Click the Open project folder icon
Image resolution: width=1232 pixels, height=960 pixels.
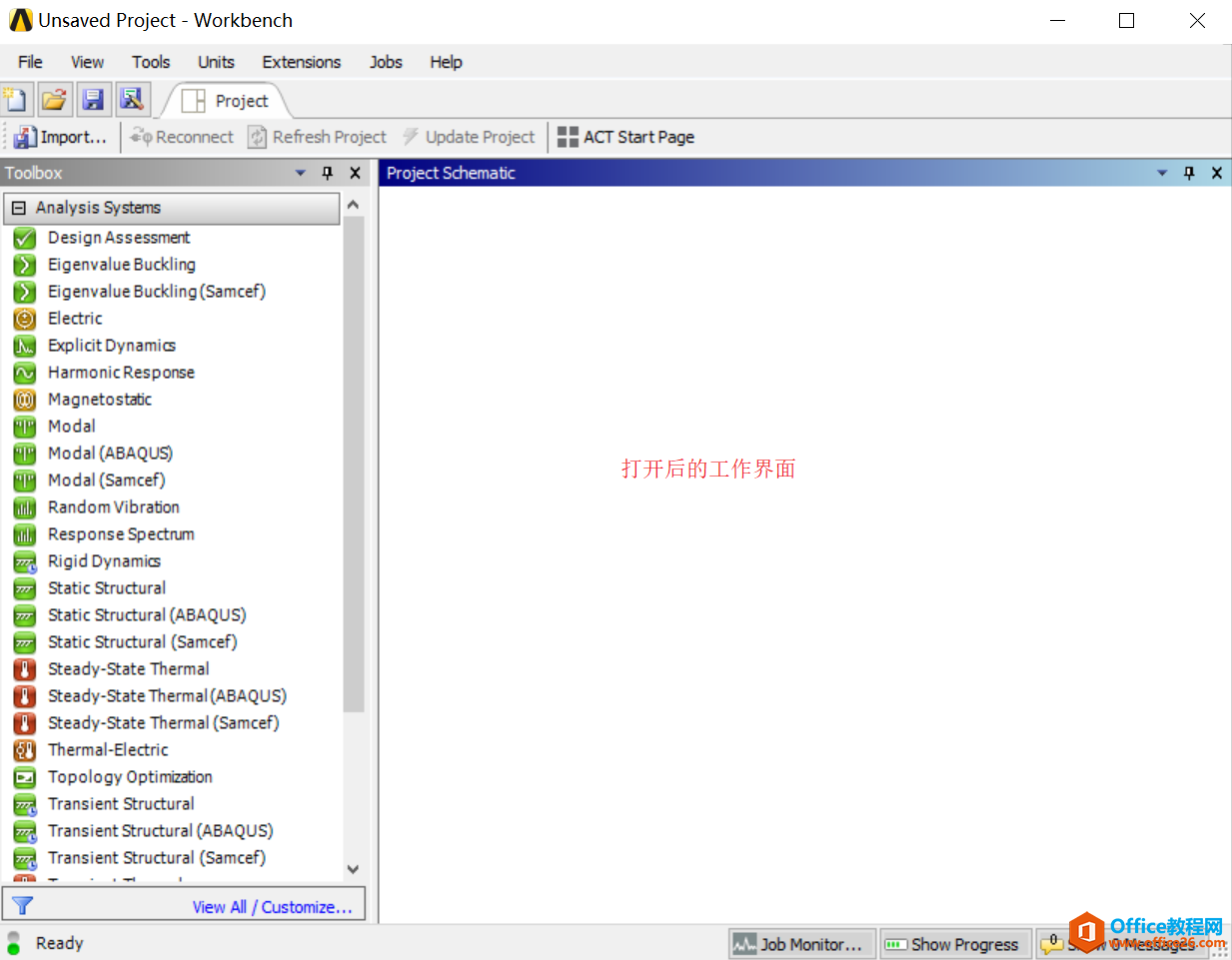pyautogui.click(x=54, y=100)
